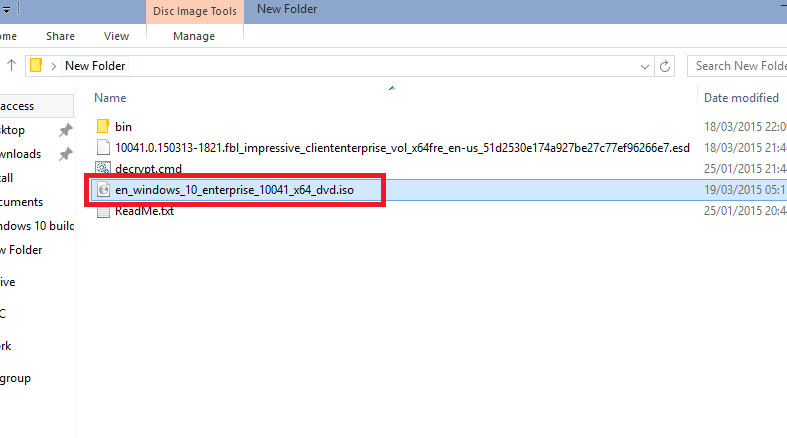This screenshot has width=787, height=438.
Task: Refresh the New Folder view
Action: [665, 66]
